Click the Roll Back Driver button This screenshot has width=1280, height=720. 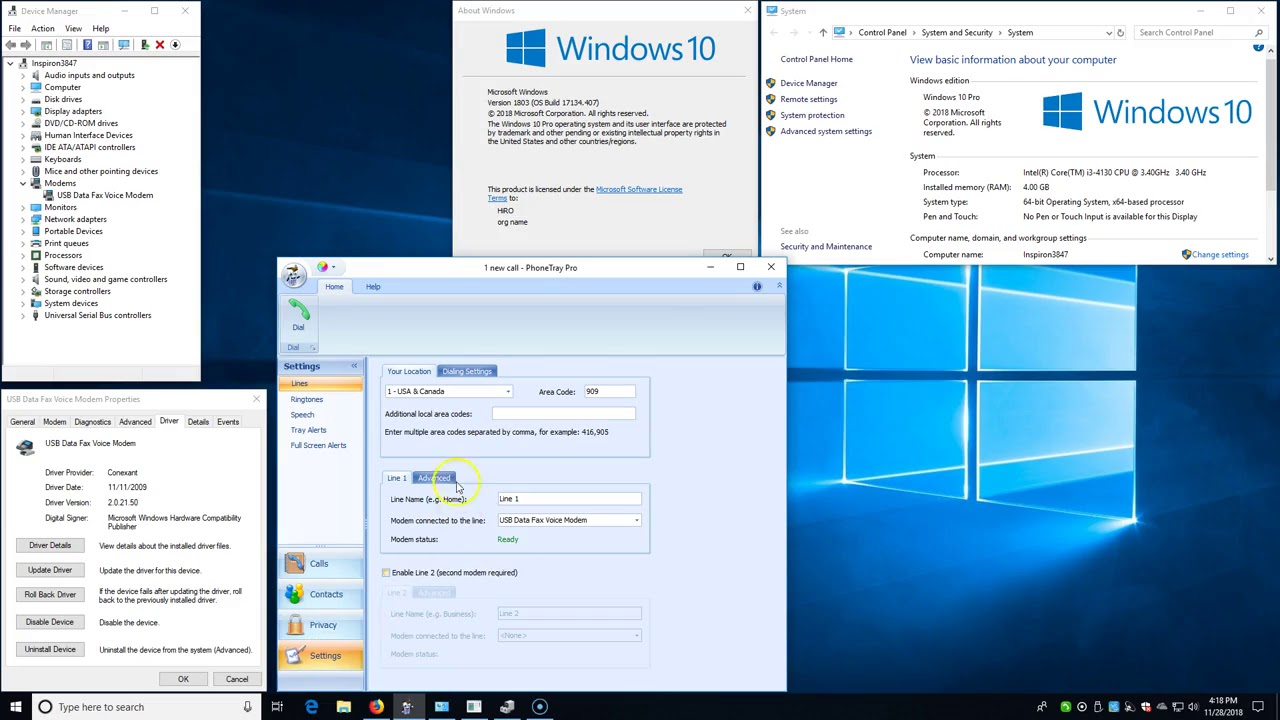(x=50, y=595)
